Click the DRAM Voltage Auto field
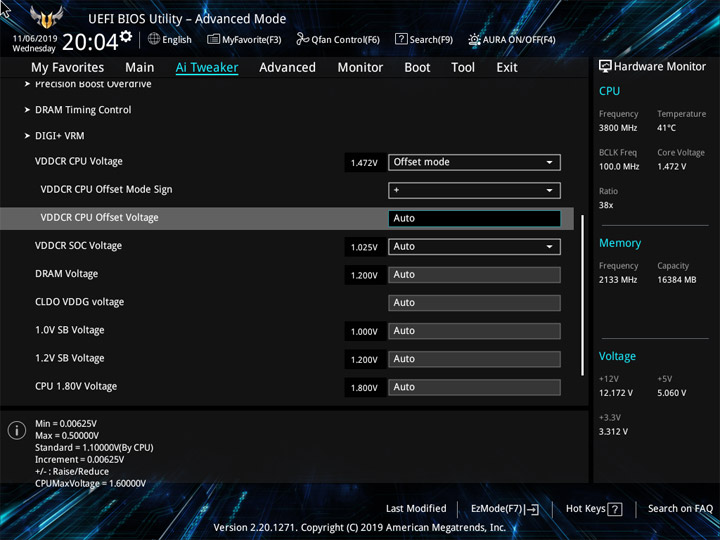The image size is (720, 540). [474, 275]
